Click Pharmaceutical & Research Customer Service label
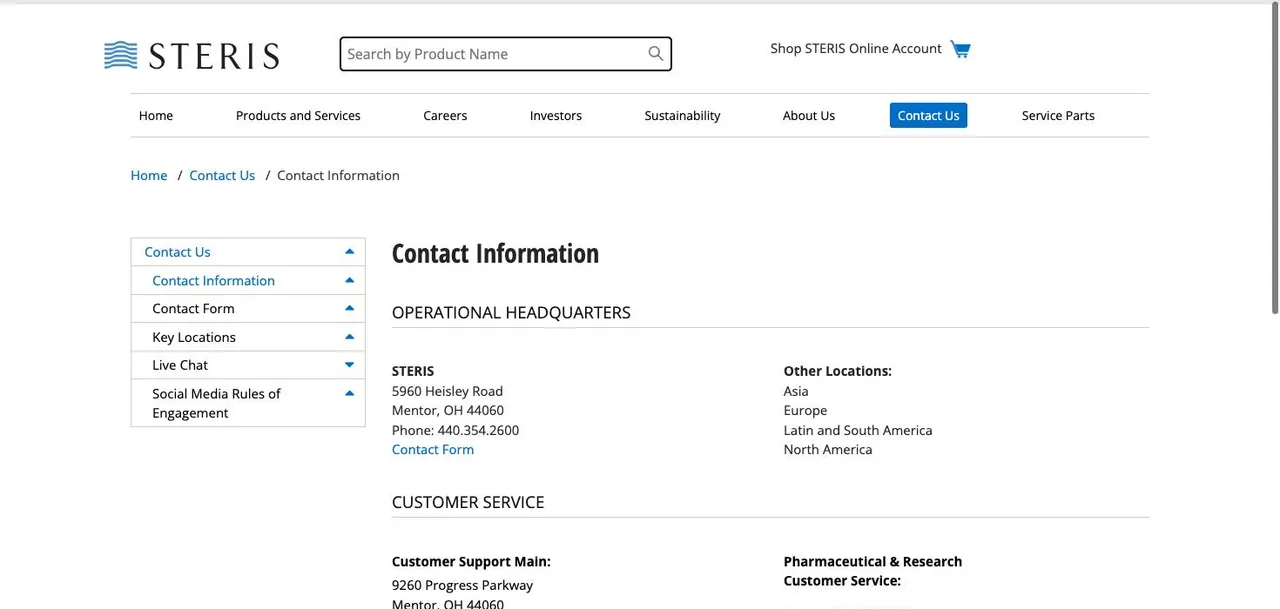Viewport: 1280px width, 609px height. pyautogui.click(x=873, y=571)
